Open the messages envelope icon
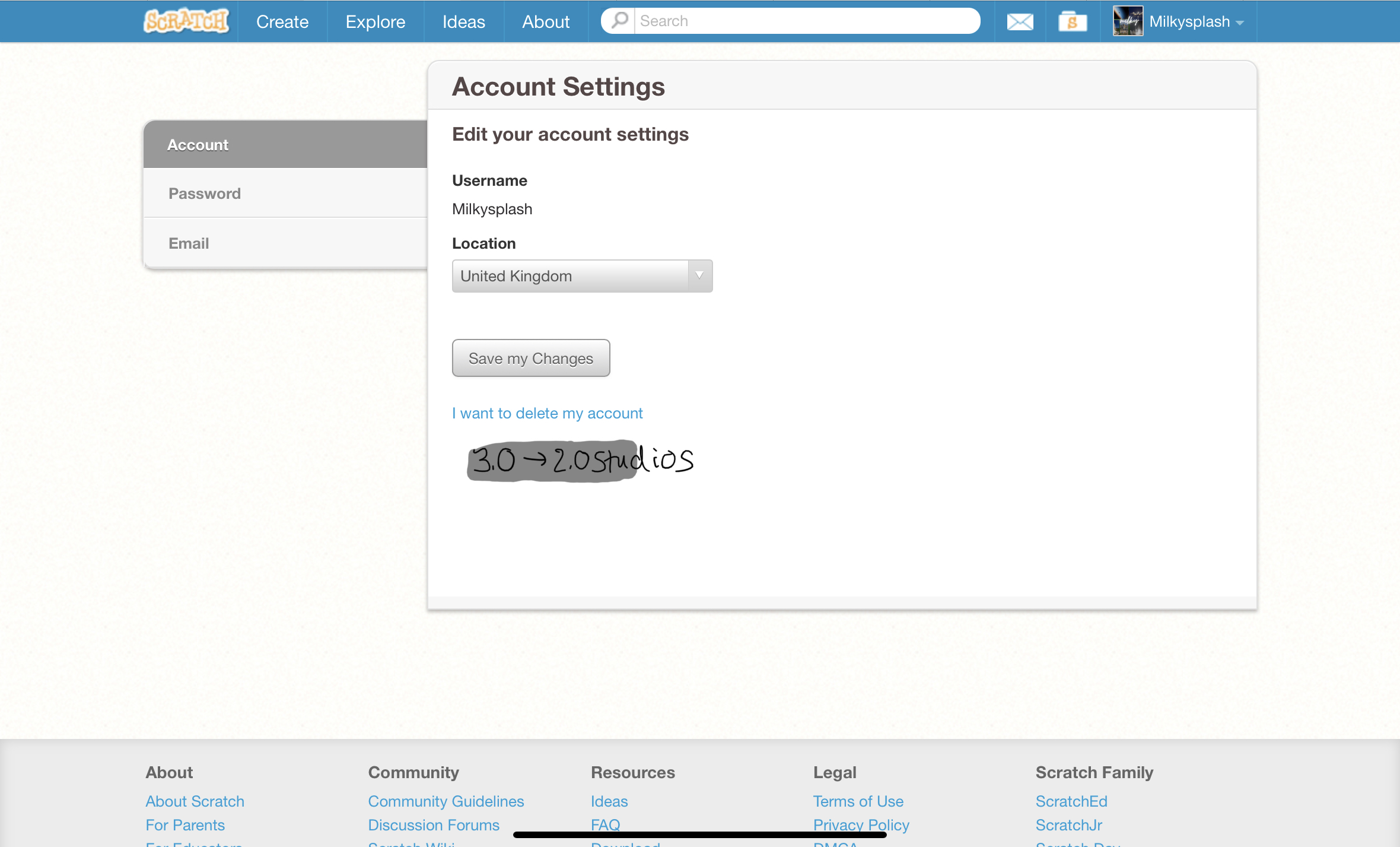The image size is (1400, 847). tap(1020, 22)
